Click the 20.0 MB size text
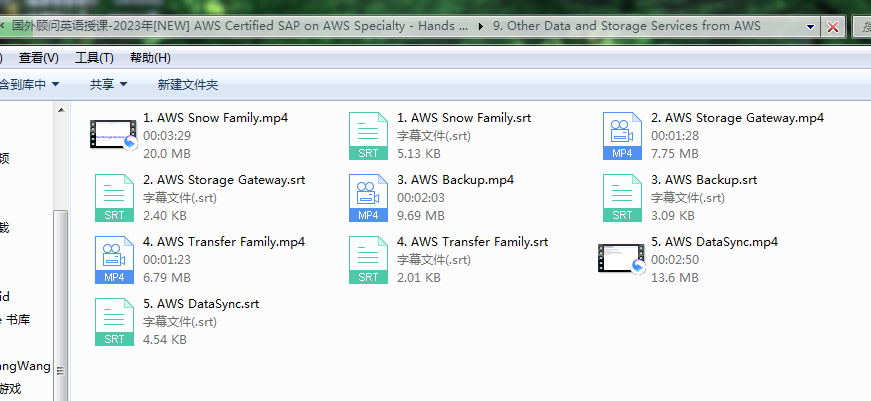871x401 pixels. [x=167, y=153]
